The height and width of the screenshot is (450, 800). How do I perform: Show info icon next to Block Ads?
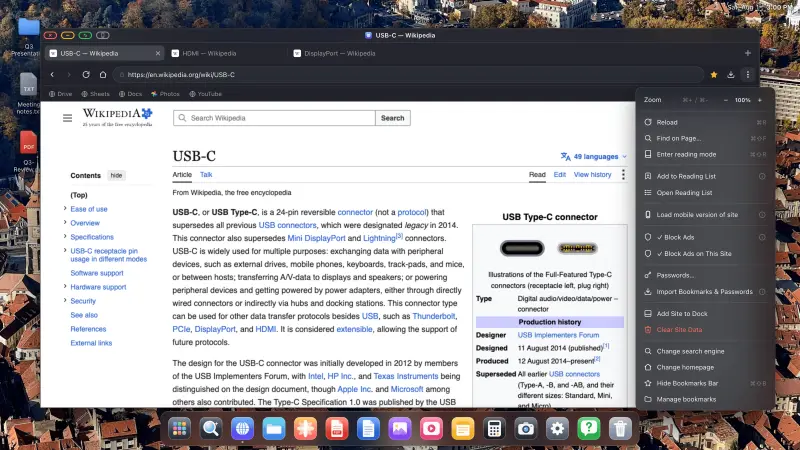762,237
